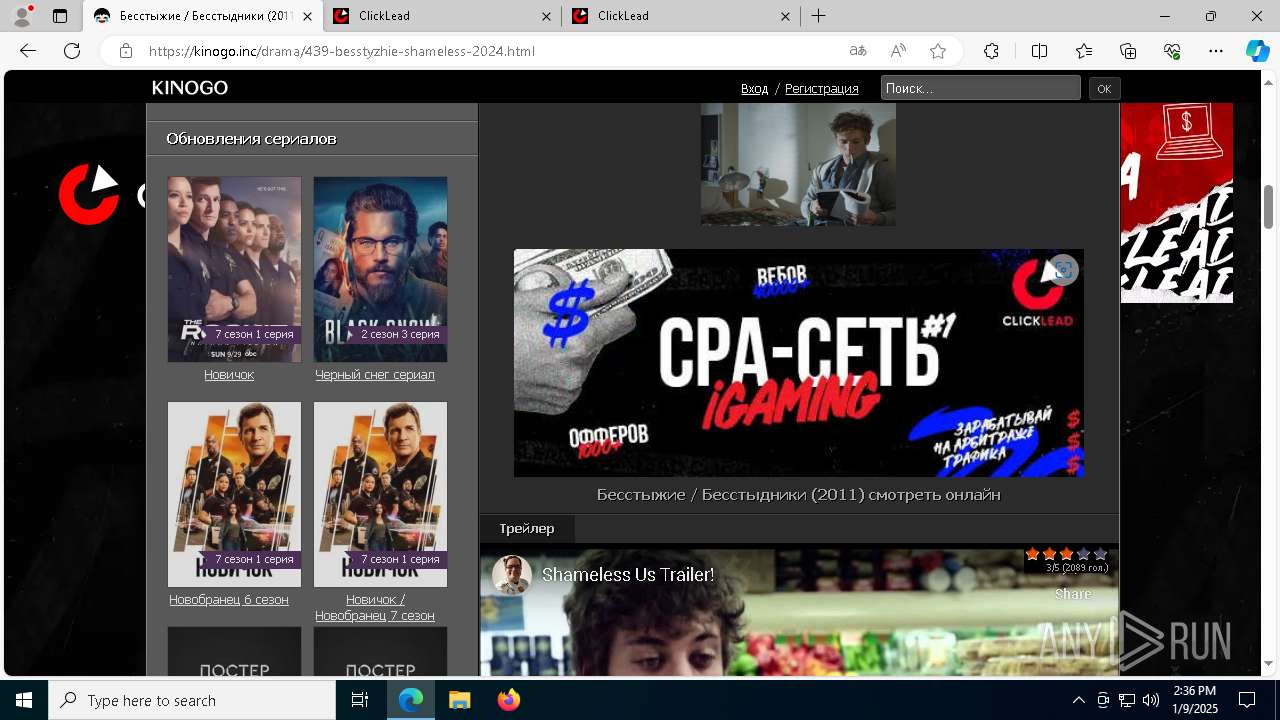Click the site search field Поиск
Screen dimensions: 1280x720
click(x=980, y=88)
